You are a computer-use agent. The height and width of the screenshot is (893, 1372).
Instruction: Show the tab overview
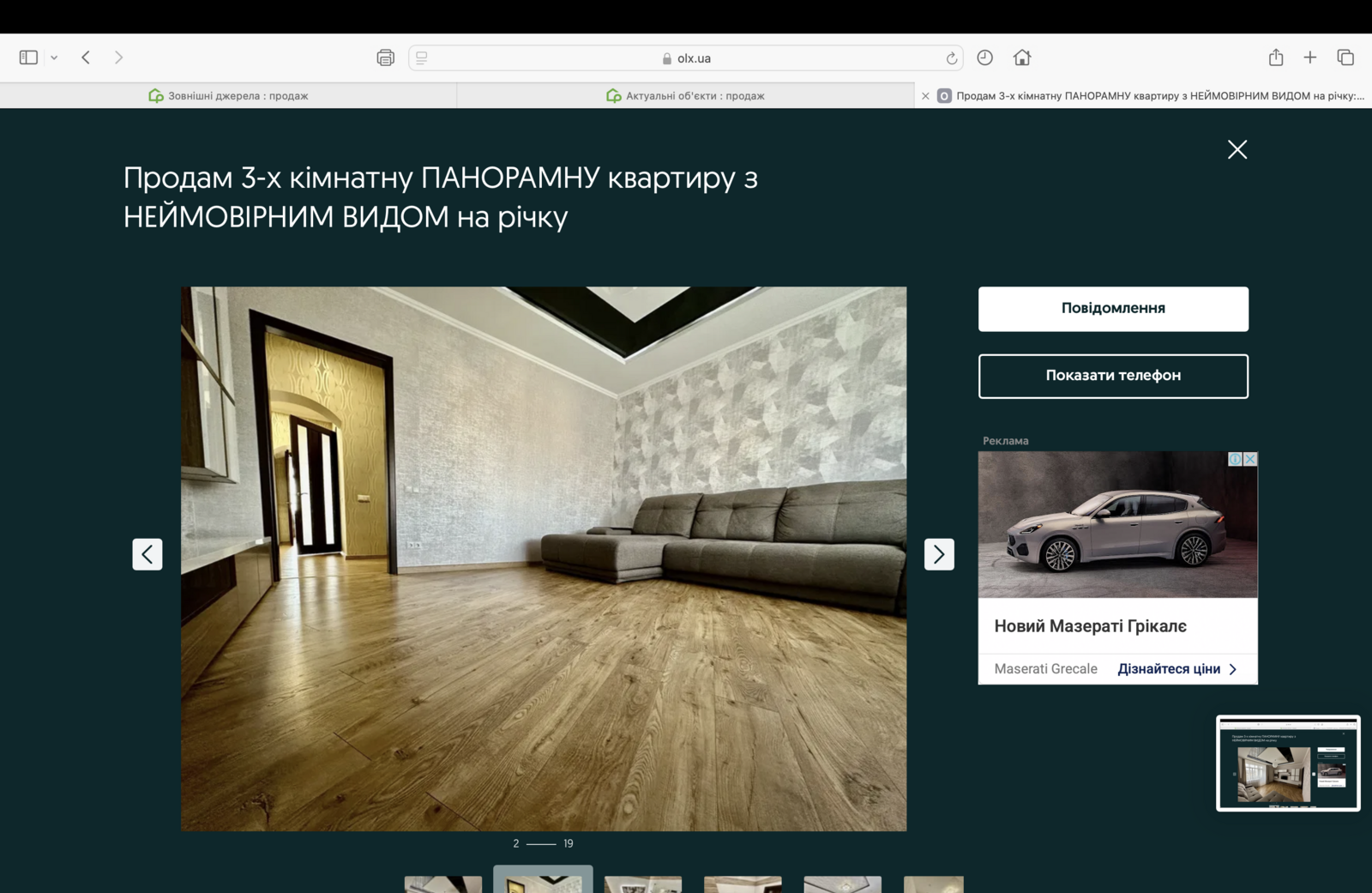coord(1345,57)
